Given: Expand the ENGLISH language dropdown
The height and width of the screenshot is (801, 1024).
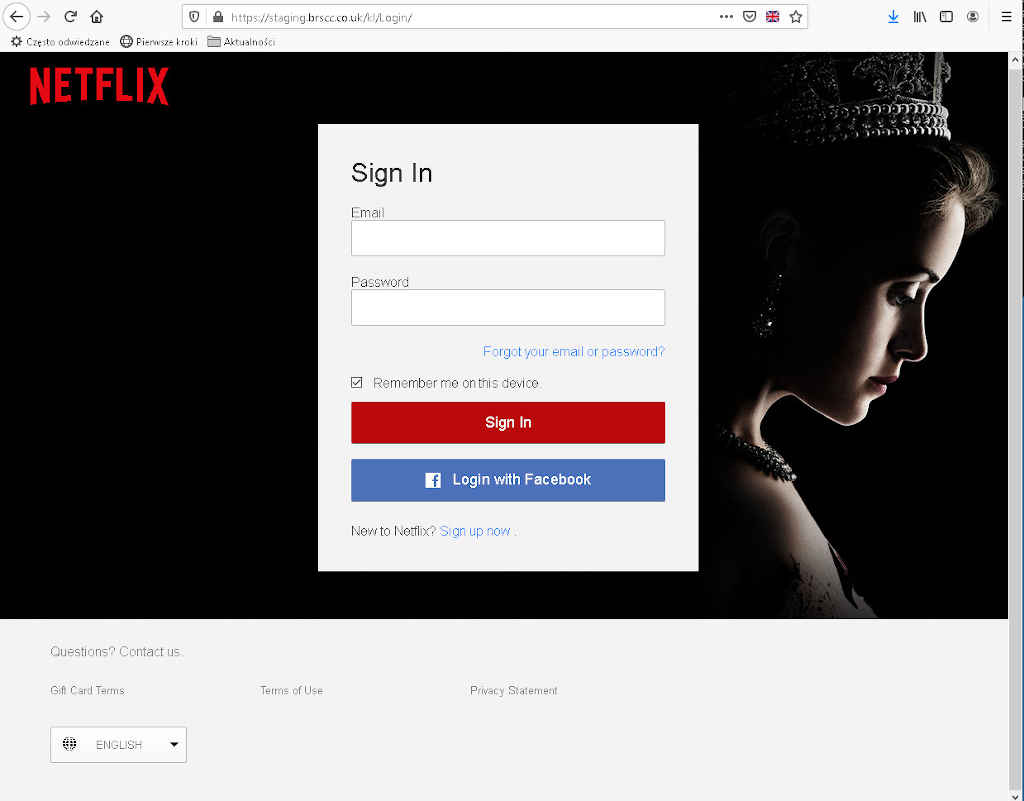Looking at the screenshot, I should [118, 745].
